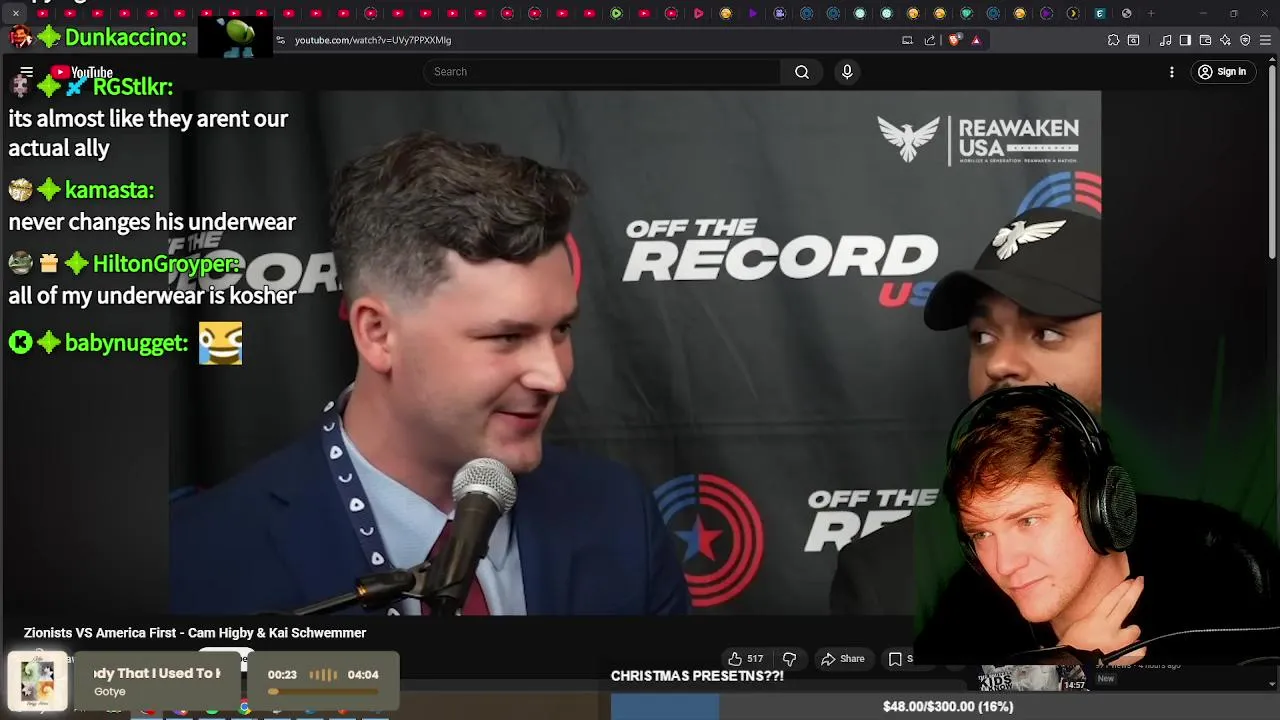The height and width of the screenshot is (720, 1280).
Task: Switch to the purple camera icon tab
Action: point(779,13)
